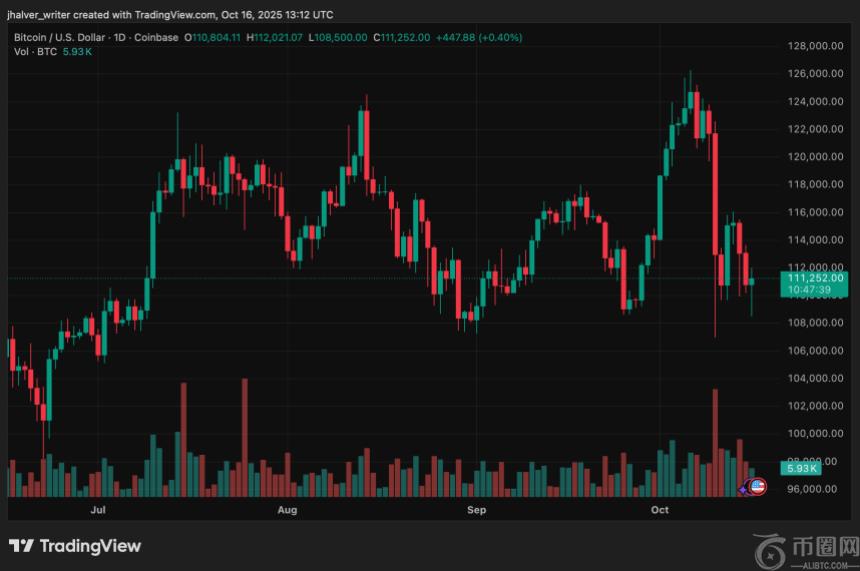Click the purple sparkle event icon
Screen dimensions: 860x571
point(745,487)
